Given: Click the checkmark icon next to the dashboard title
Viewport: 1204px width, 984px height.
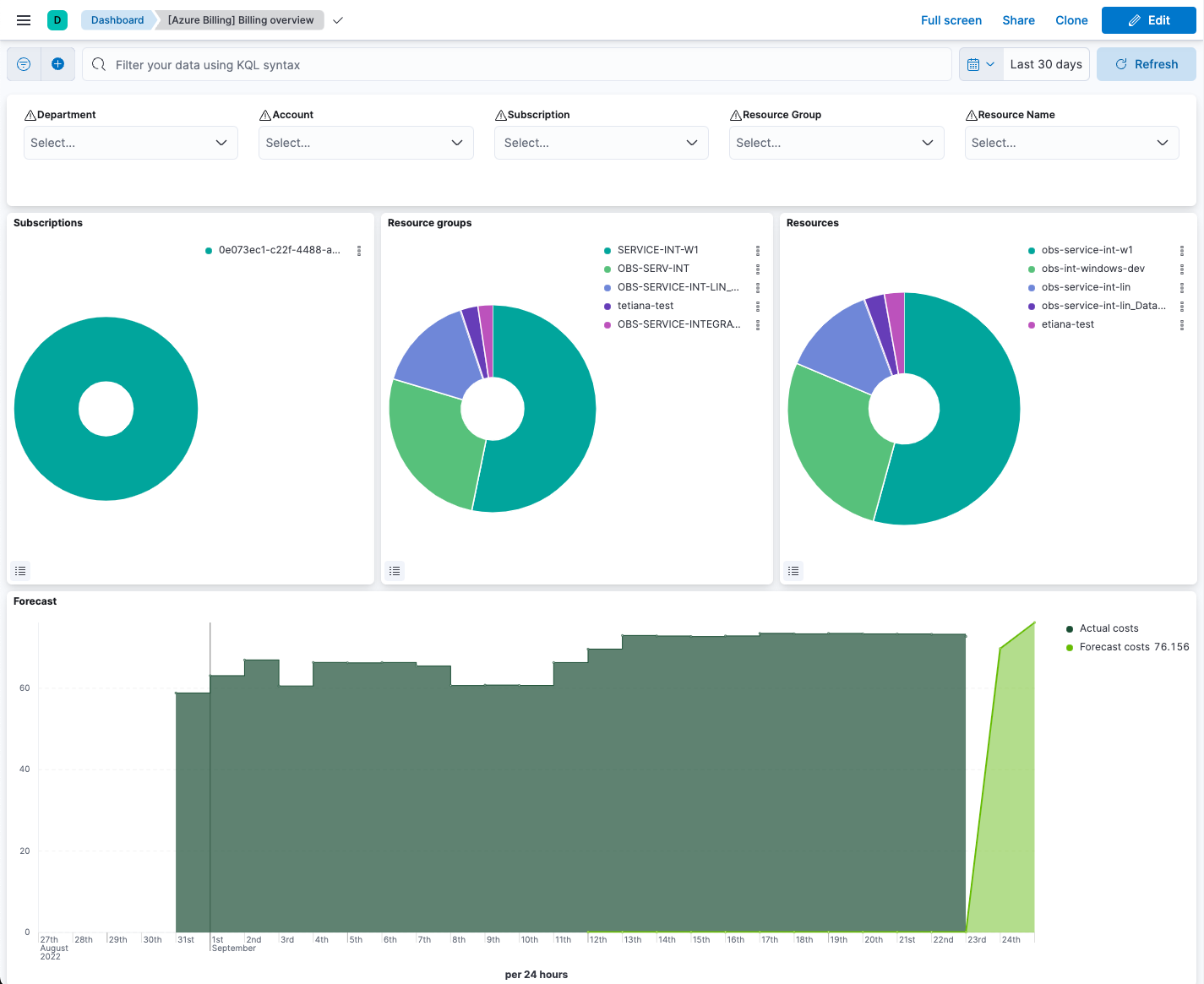Looking at the screenshot, I should click(x=337, y=19).
